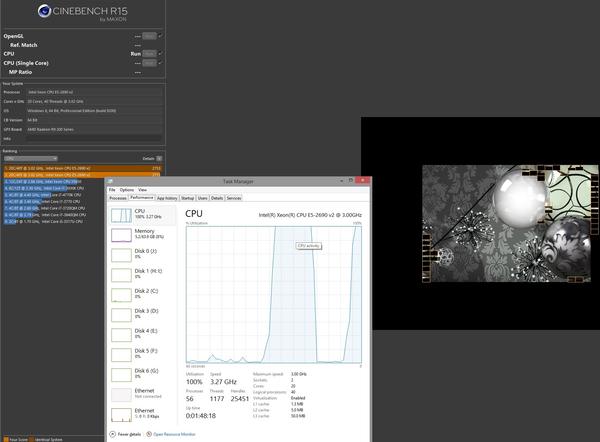Click the GFX Board AMD Radeon field
Image resolution: width=600 pixels, height=442 pixels.
click(94, 129)
